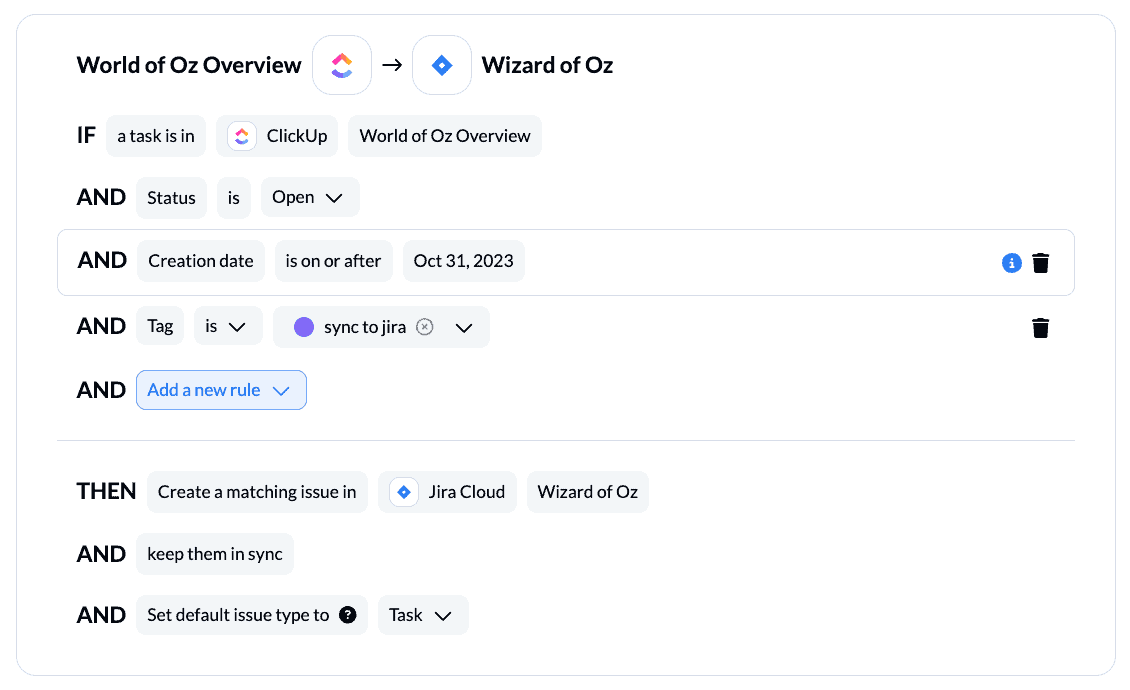Click the Status field chip
The image size is (1130, 690).
[x=172, y=198]
